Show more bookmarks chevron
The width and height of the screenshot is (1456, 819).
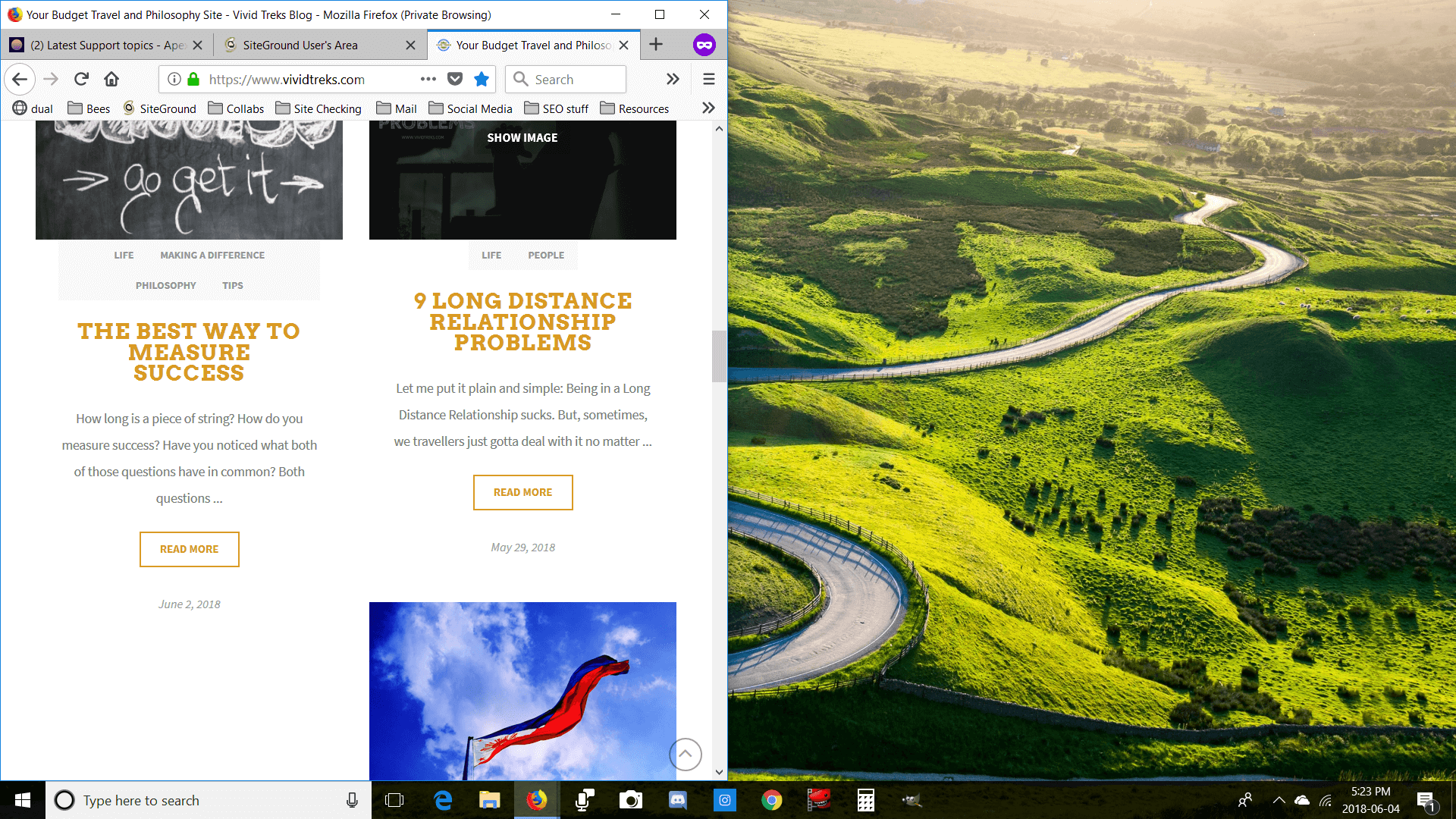[x=708, y=108]
